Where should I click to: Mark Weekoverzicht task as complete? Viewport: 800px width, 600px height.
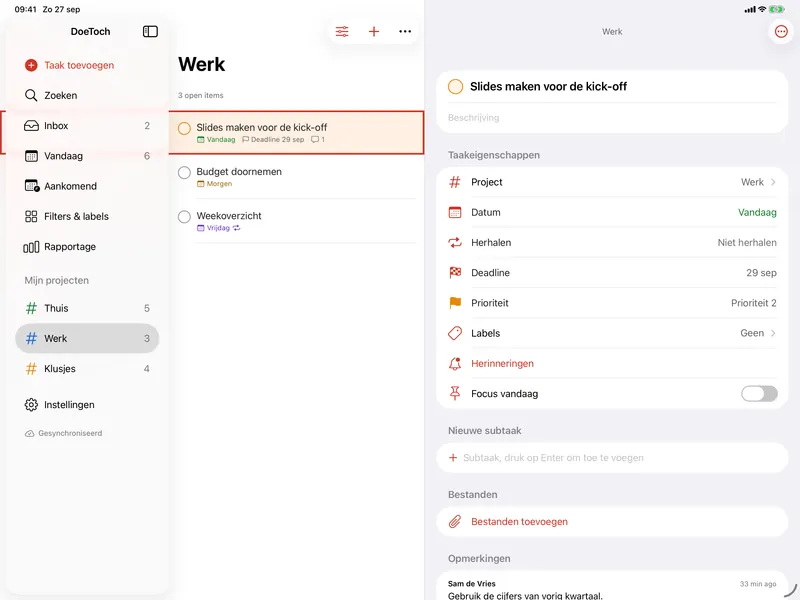click(184, 217)
